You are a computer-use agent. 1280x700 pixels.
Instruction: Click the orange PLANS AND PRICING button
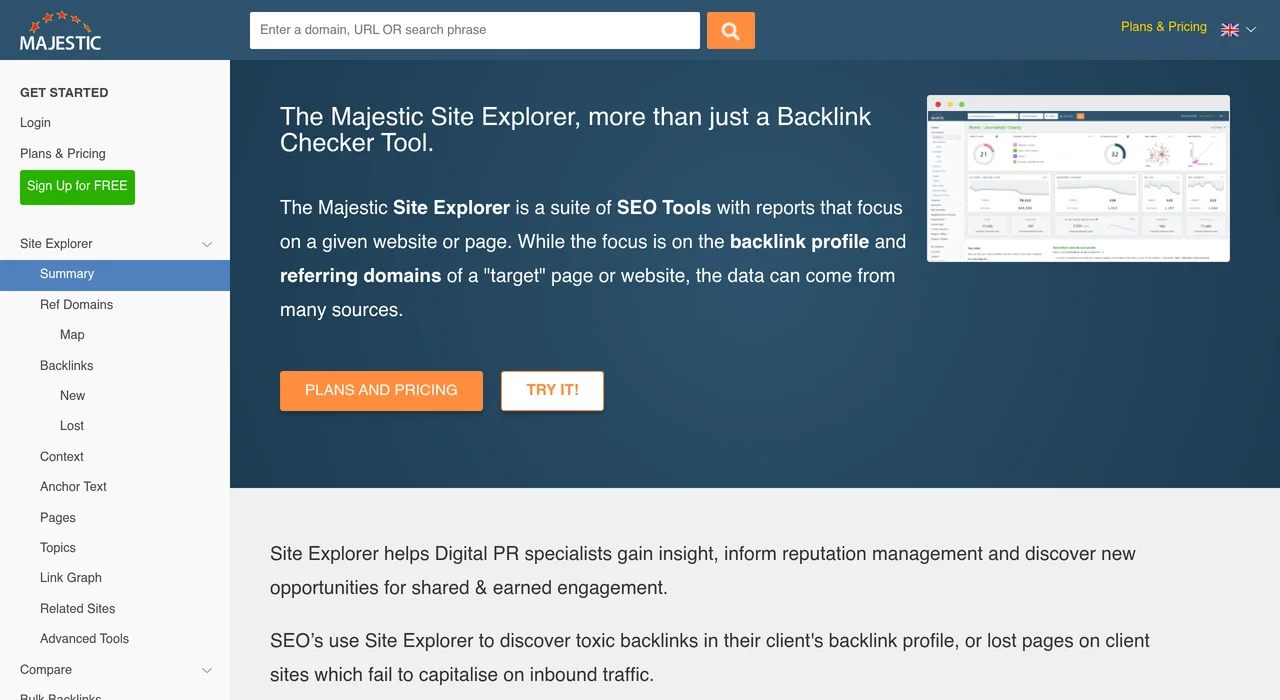[x=381, y=390]
